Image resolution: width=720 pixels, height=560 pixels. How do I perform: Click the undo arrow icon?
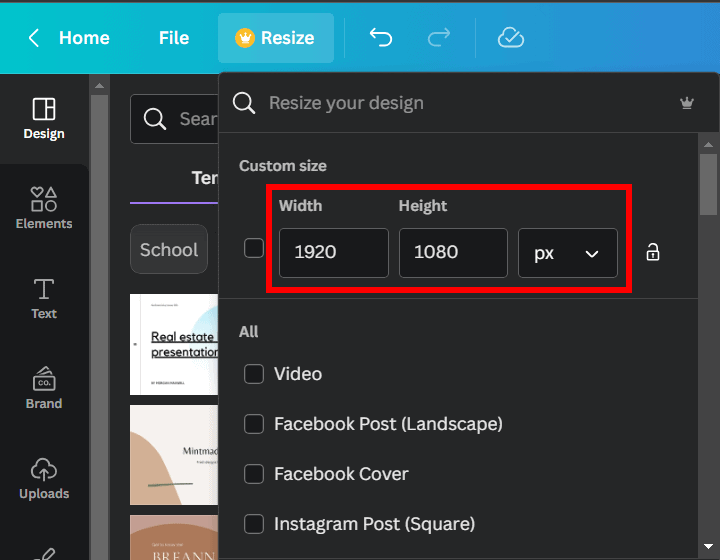coord(380,38)
